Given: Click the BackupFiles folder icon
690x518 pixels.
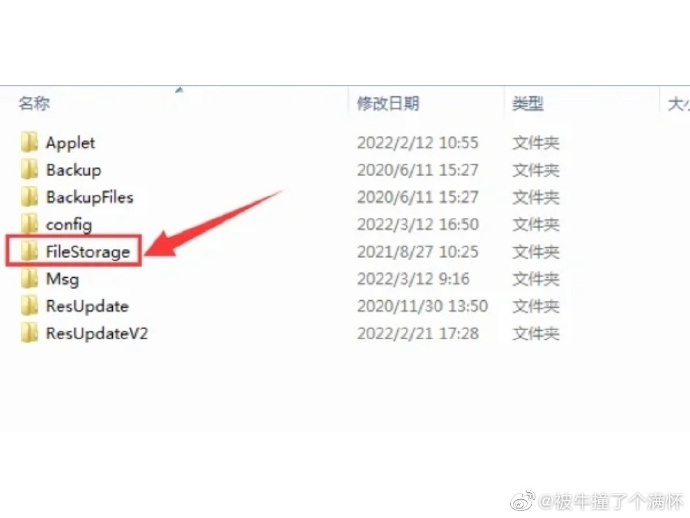Looking at the screenshot, I should pyautogui.click(x=29, y=197).
